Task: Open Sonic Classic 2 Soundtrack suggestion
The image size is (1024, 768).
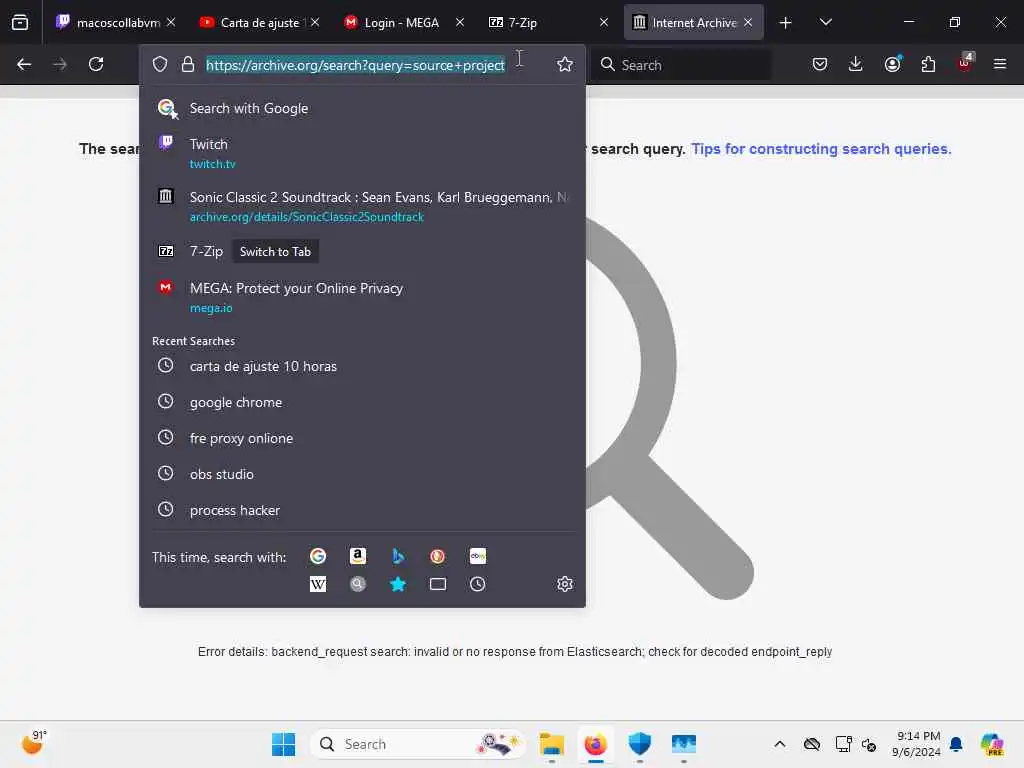Action: tap(362, 206)
